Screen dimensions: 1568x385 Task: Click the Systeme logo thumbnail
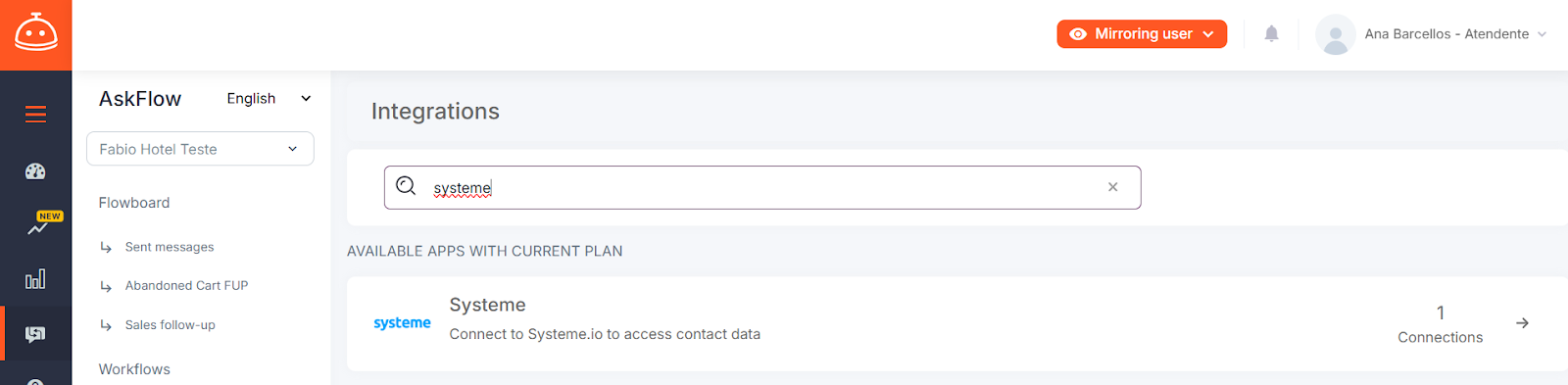point(402,323)
